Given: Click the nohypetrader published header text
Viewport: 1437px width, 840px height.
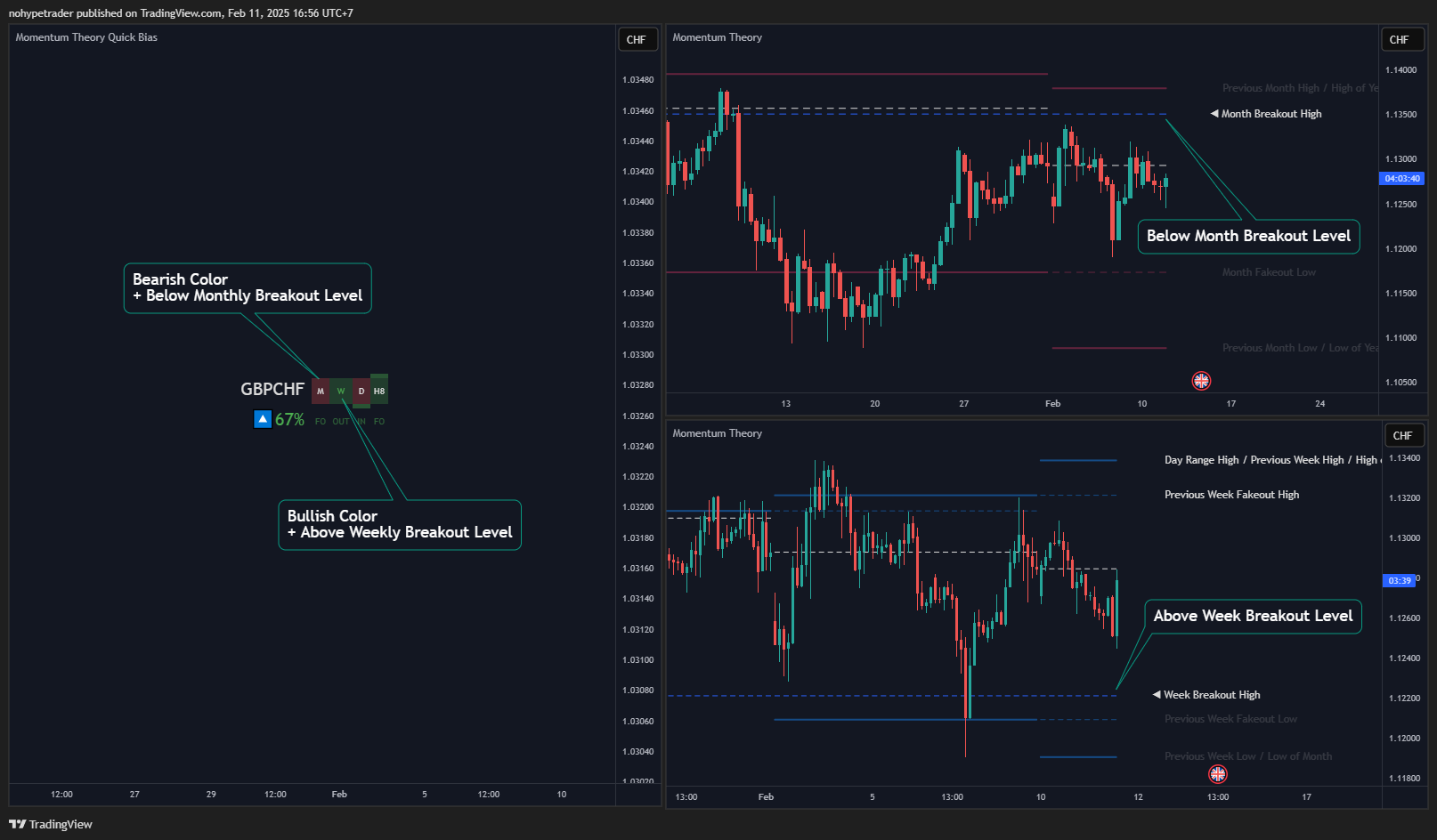Looking at the screenshot, I should [181, 13].
